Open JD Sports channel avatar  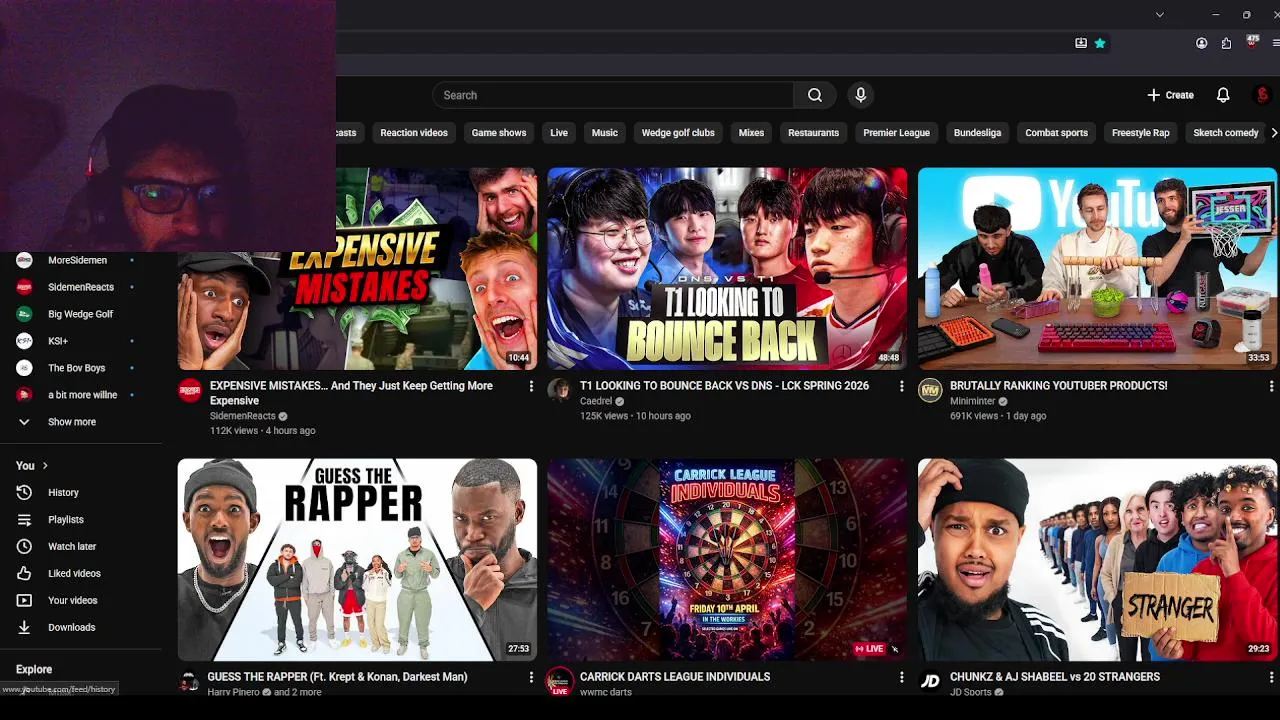tap(930, 681)
